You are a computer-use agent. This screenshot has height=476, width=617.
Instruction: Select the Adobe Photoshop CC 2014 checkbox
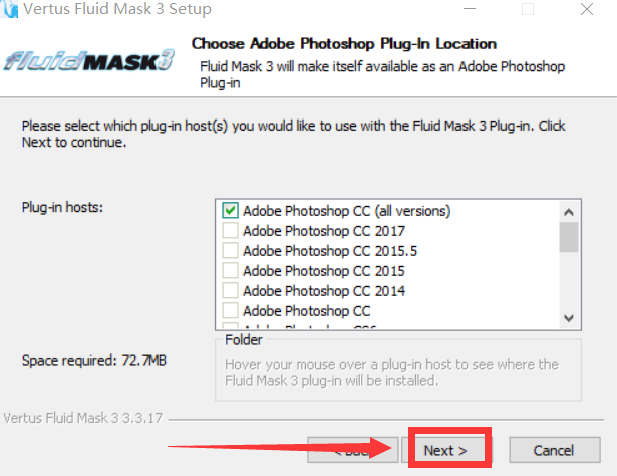[230, 291]
